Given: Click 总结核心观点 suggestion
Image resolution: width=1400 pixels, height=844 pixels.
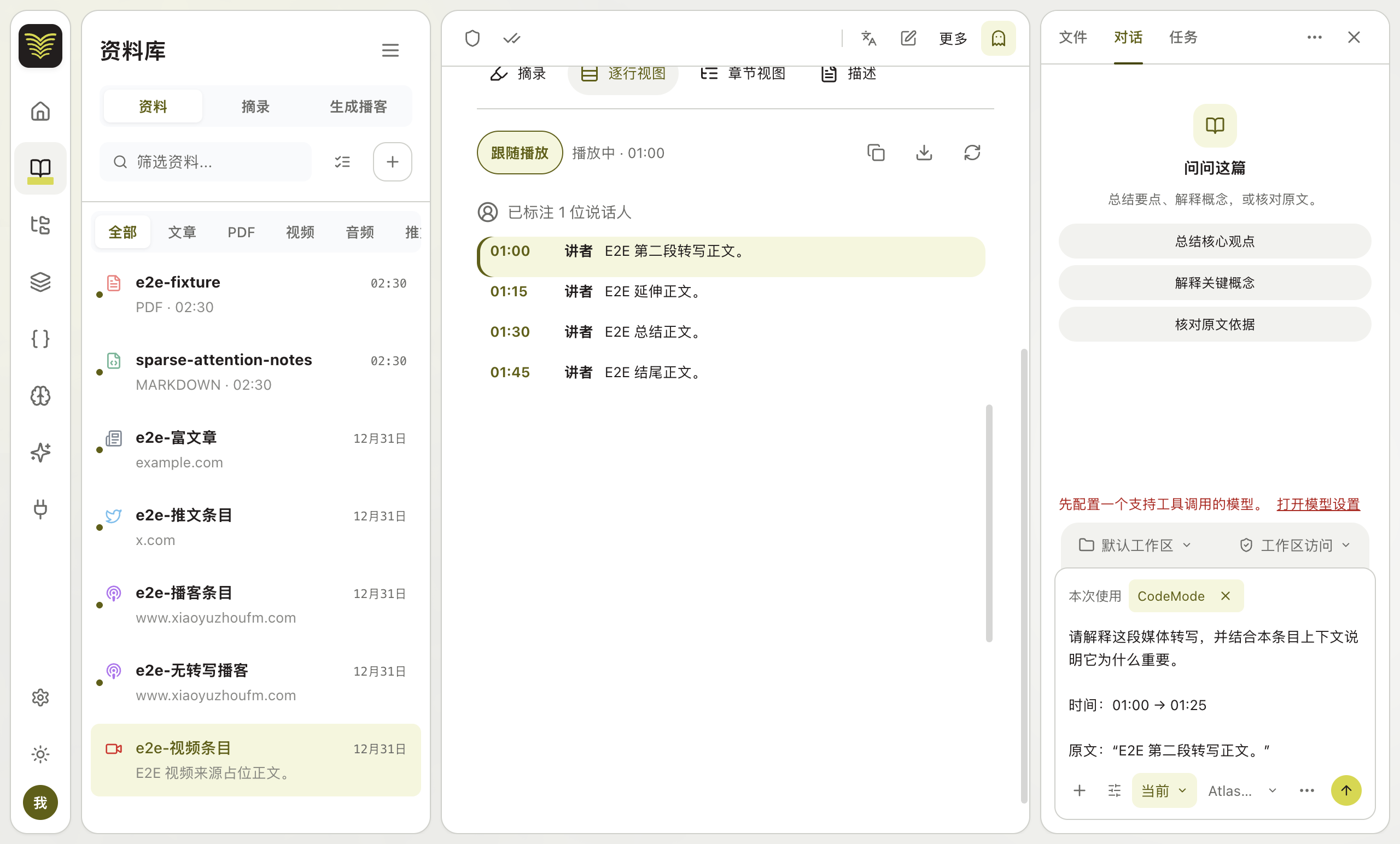Looking at the screenshot, I should click(1215, 242).
